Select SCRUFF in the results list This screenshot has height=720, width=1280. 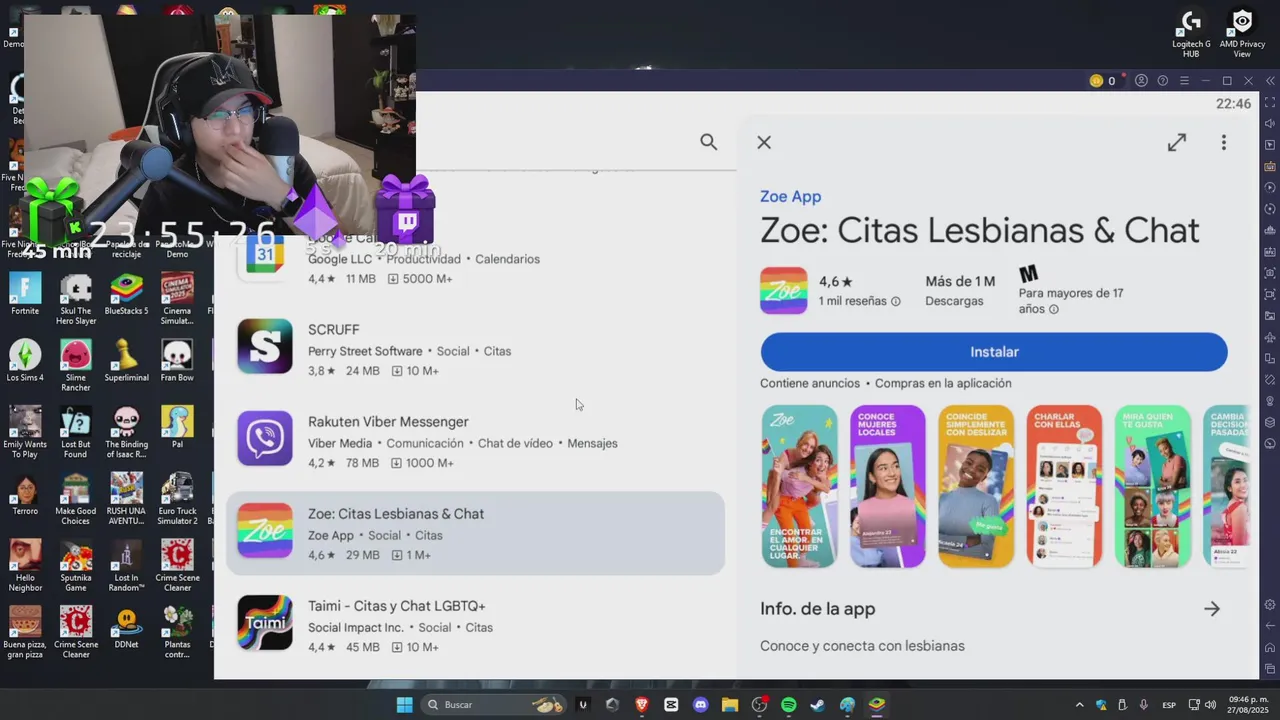475,349
